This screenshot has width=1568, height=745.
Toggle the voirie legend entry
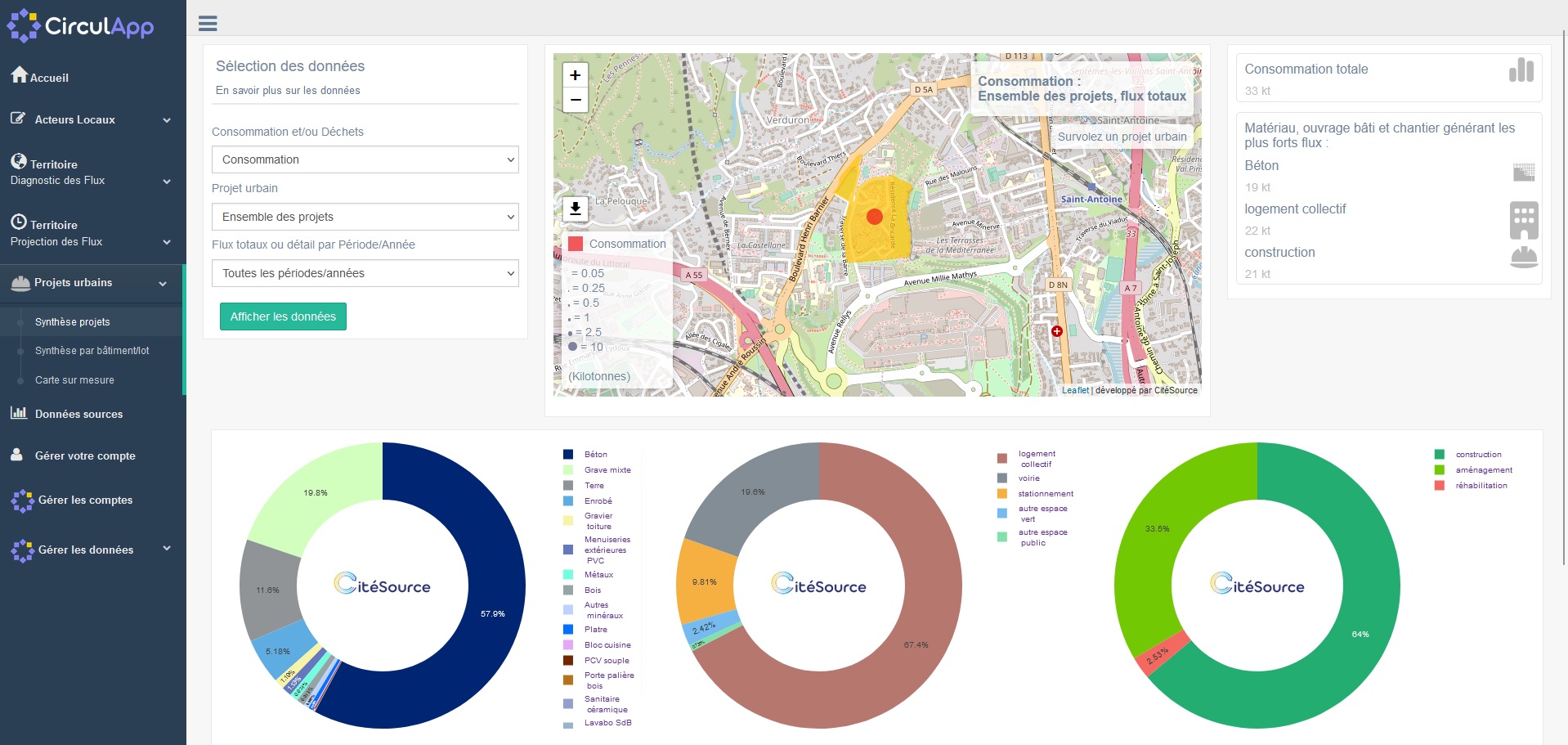coord(1028,478)
